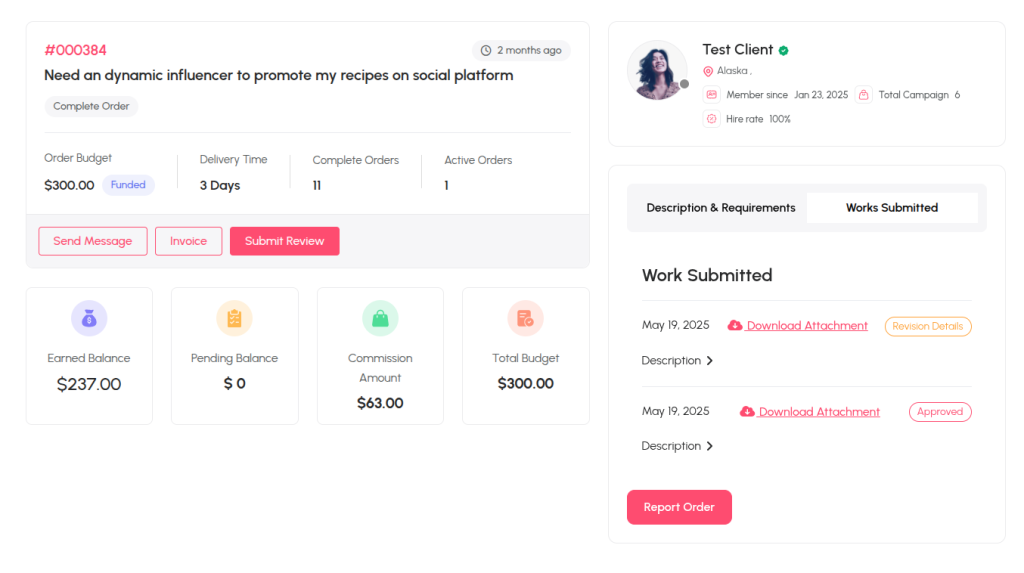The height and width of the screenshot is (573, 1024).
Task: Open the Invoice button
Action: pyautogui.click(x=189, y=241)
